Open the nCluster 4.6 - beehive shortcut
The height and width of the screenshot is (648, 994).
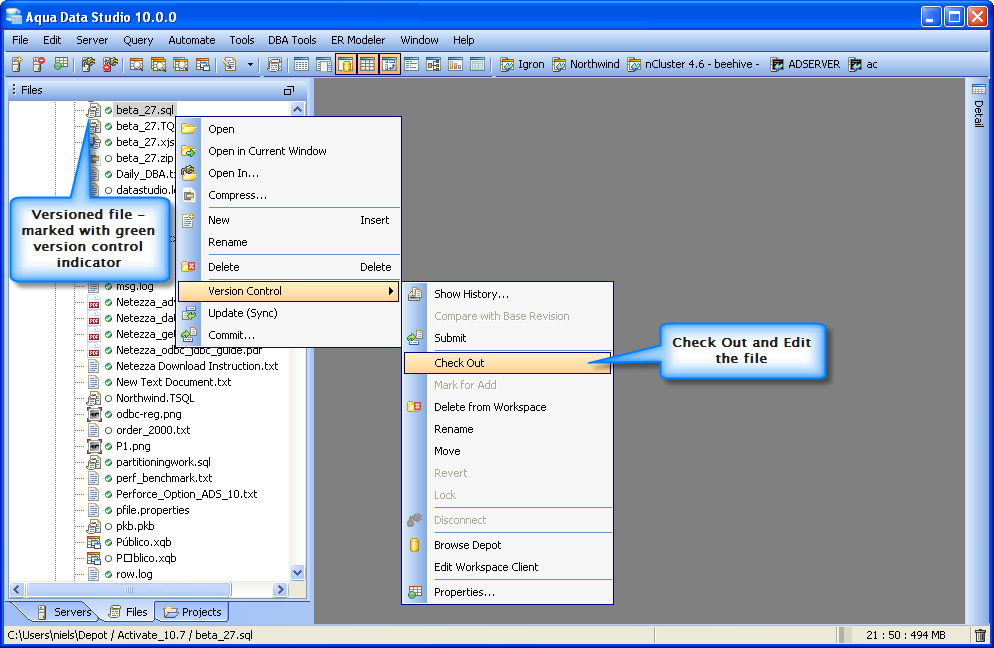point(694,64)
